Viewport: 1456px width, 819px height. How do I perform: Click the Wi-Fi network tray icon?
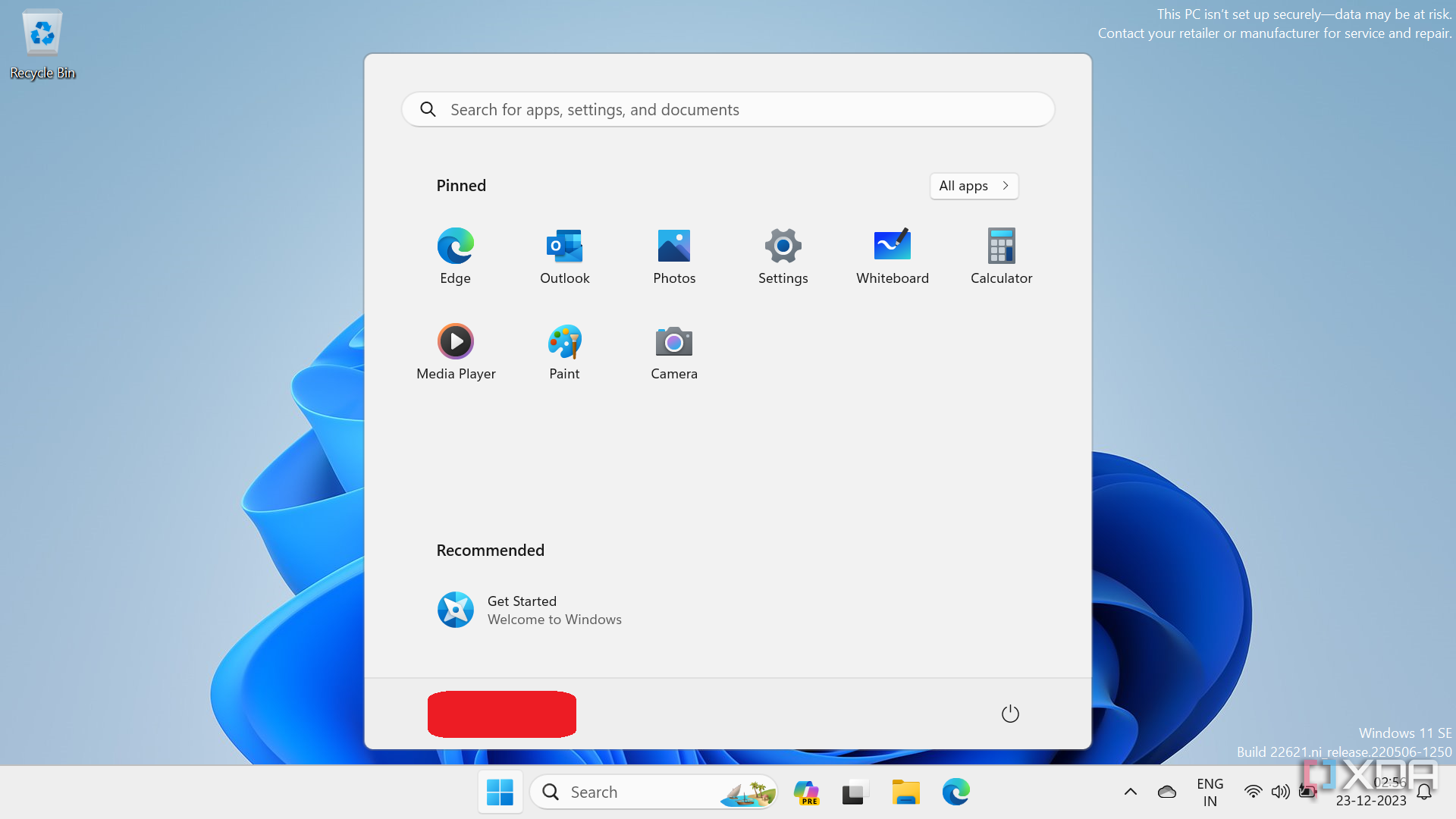(1253, 792)
